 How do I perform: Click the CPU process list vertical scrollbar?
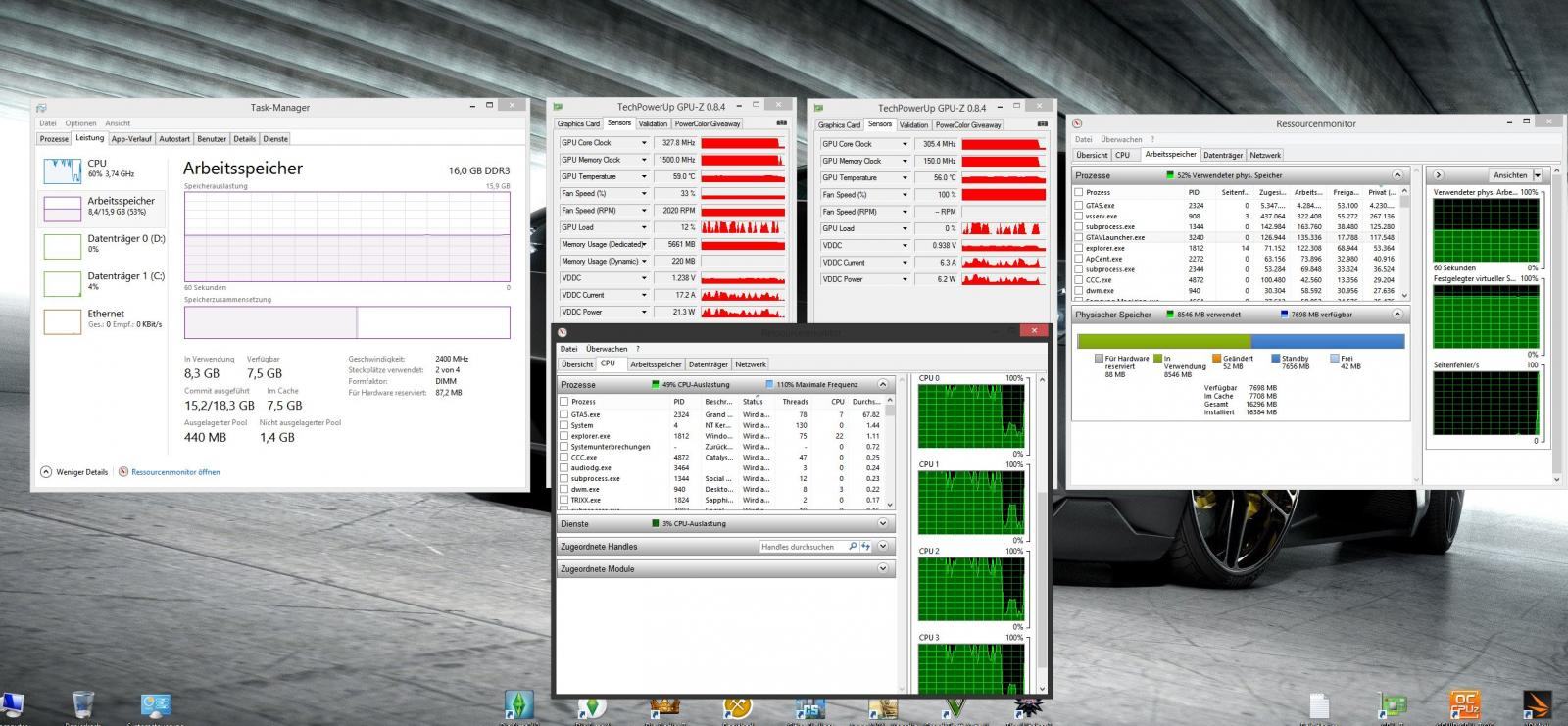890,453
